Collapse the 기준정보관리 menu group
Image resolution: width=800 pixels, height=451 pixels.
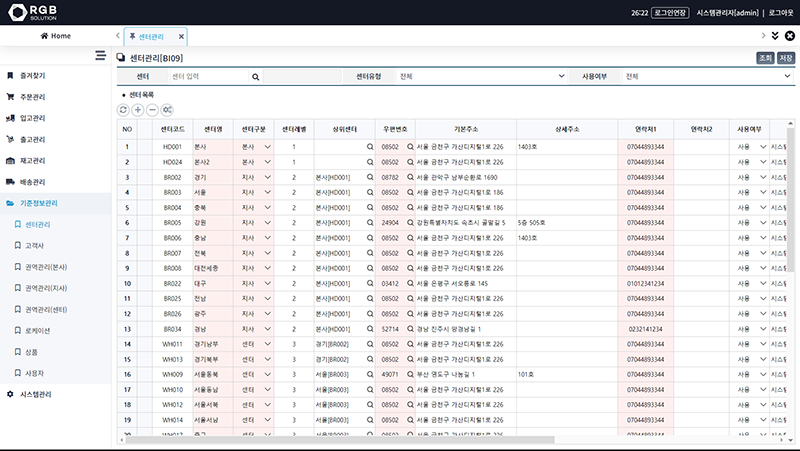(x=56, y=203)
